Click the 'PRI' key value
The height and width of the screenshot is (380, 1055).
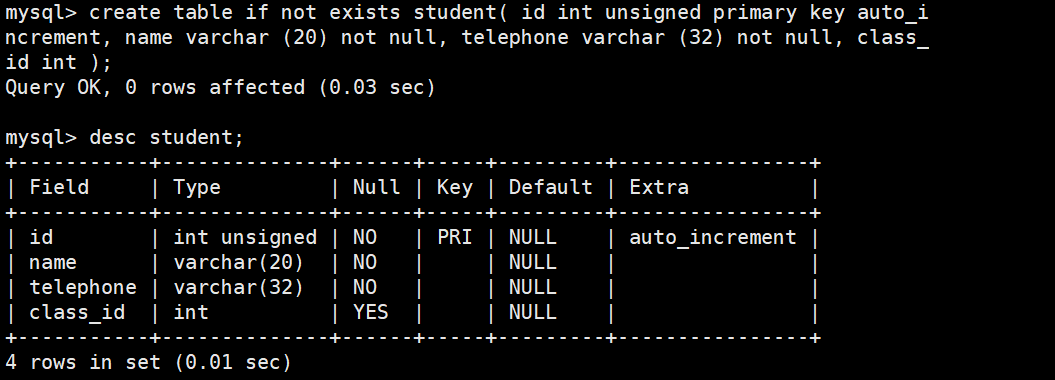pyautogui.click(x=455, y=237)
